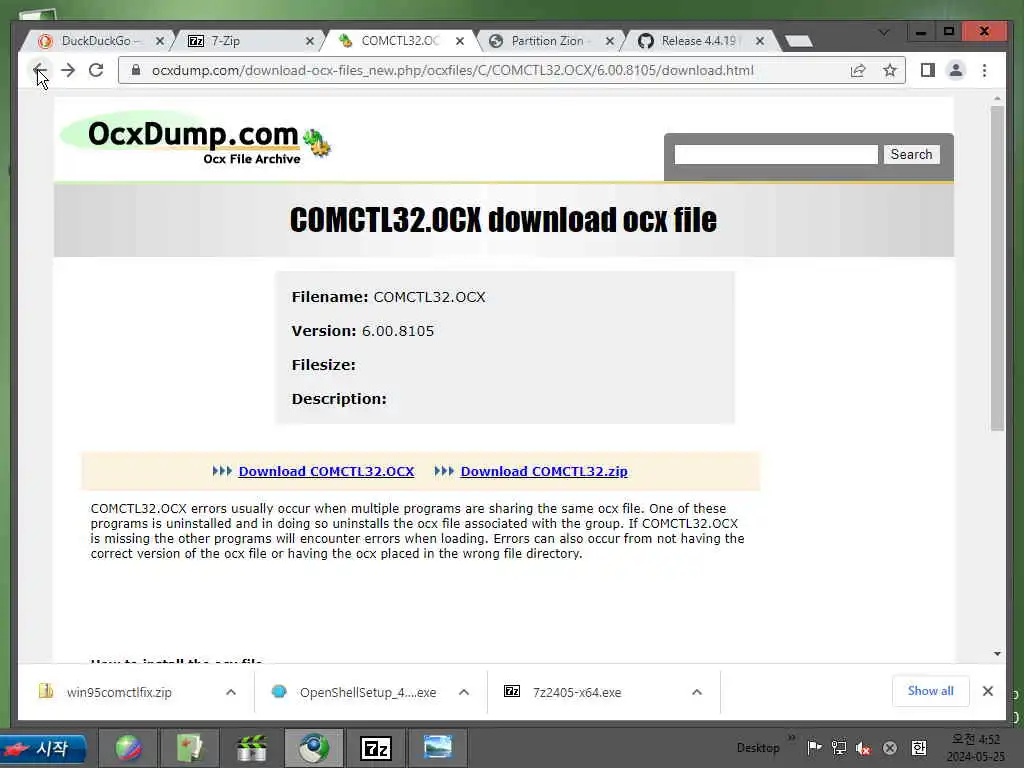
Task: Open the clapperboard media taskbar icon
Action: click(x=251, y=748)
